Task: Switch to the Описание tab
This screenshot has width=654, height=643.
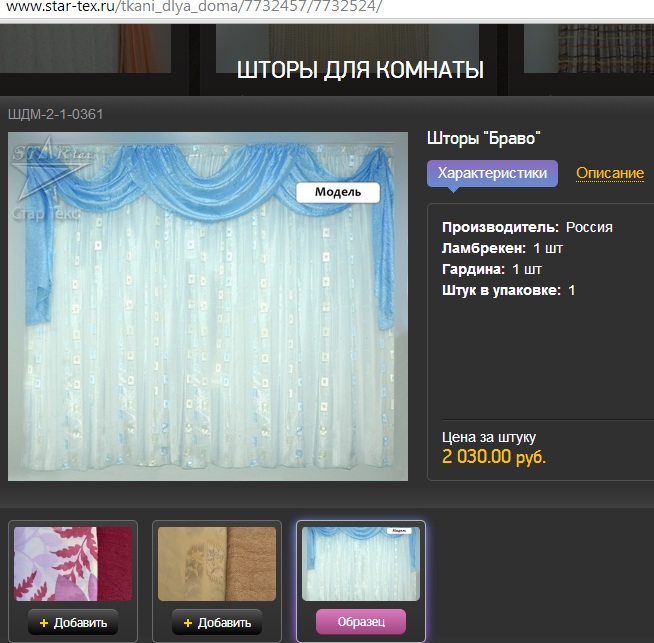Action: coord(610,173)
